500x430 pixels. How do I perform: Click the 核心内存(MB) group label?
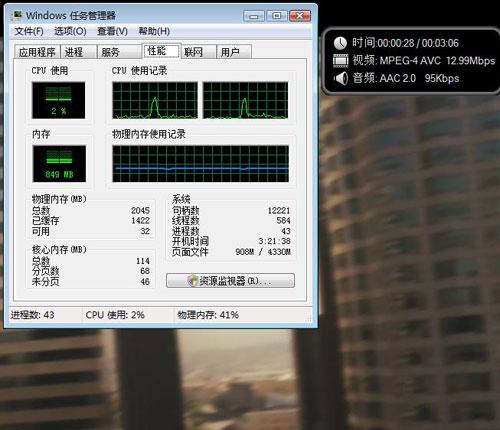pyautogui.click(x=59, y=250)
